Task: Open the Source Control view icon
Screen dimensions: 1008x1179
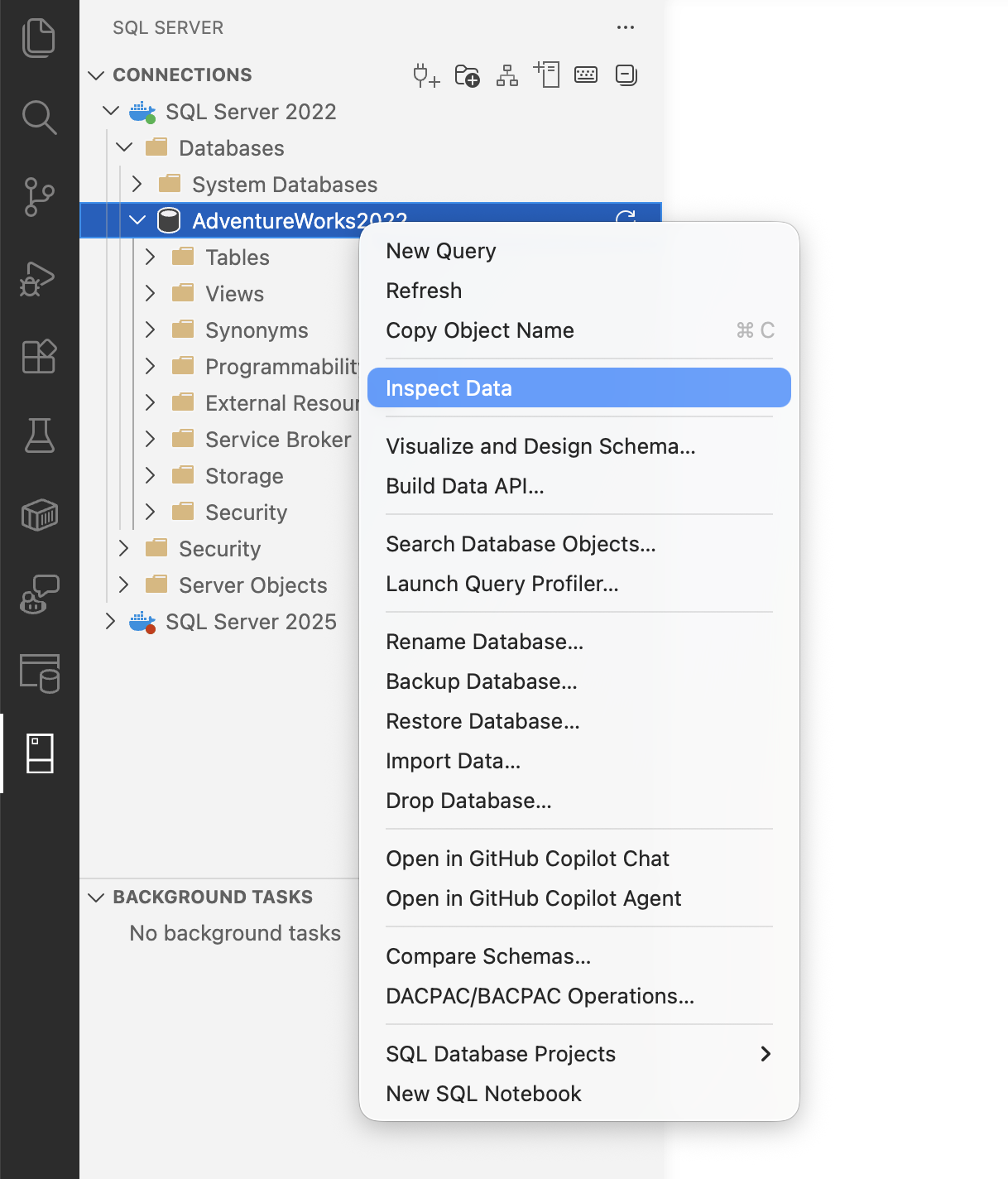Action: [39, 197]
